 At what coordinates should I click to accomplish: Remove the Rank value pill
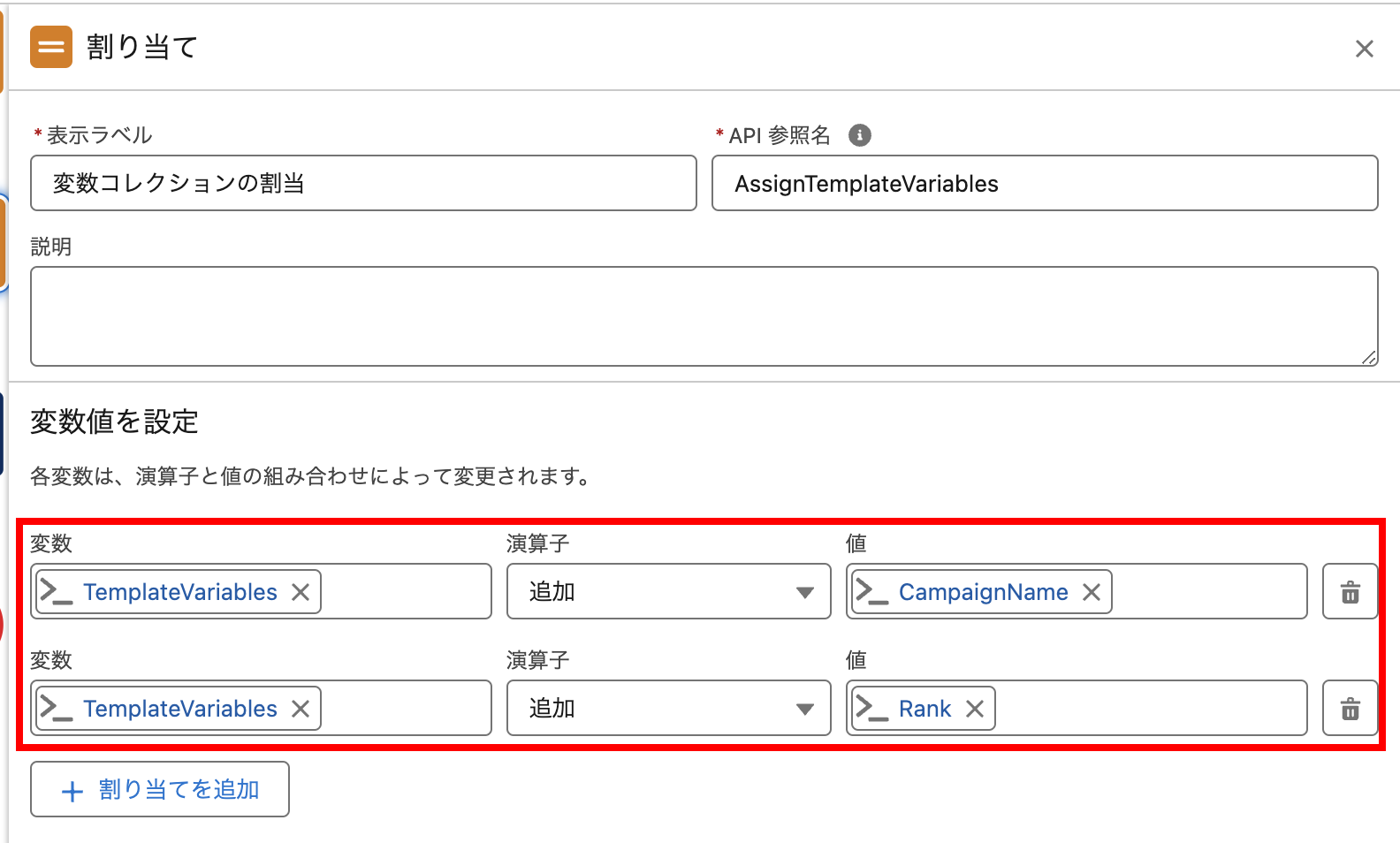975,709
